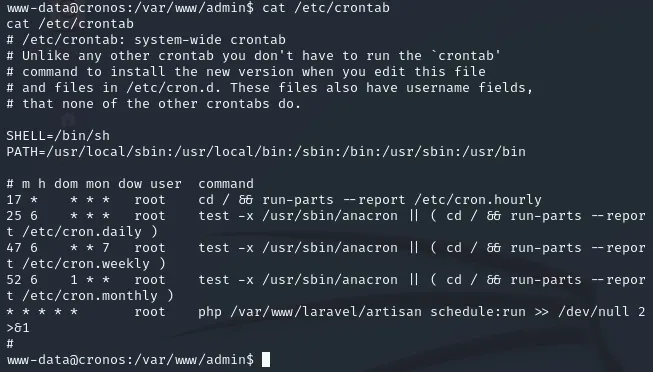Click the quoted `crontab' word in the comments
This screenshot has height=372, width=653.
click(466, 56)
